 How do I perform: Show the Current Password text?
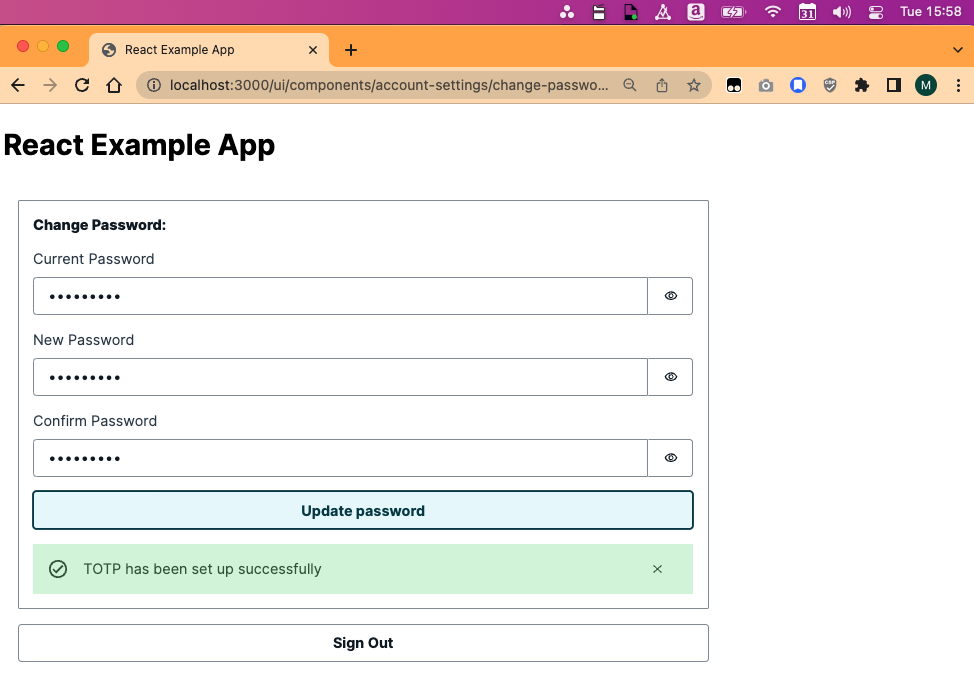point(670,296)
